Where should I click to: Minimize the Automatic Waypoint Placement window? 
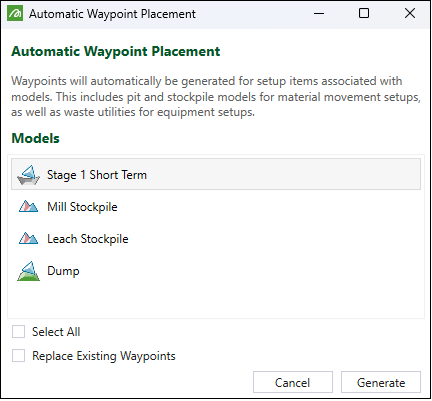click(319, 14)
